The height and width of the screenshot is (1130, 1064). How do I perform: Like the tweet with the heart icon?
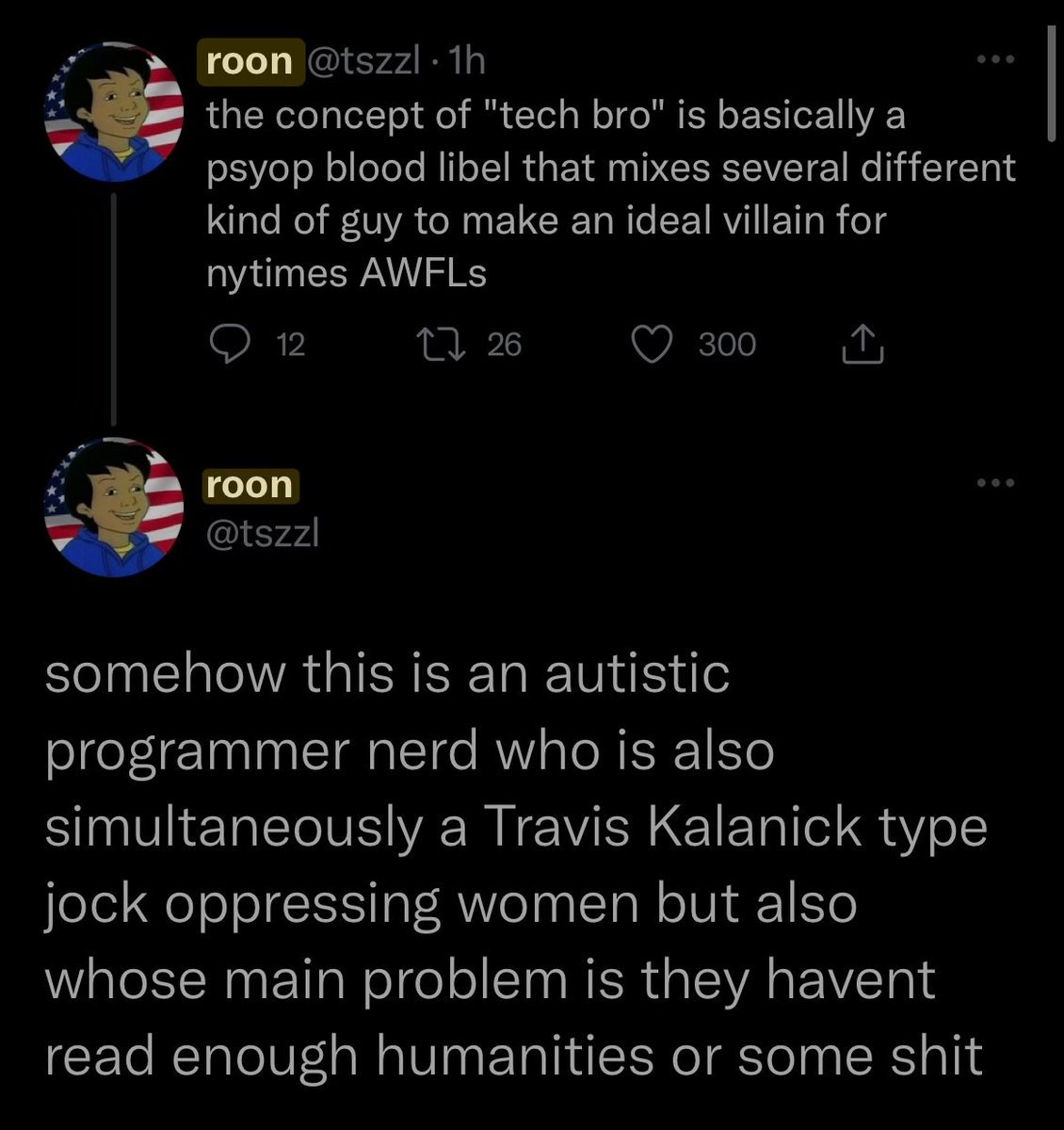point(649,346)
